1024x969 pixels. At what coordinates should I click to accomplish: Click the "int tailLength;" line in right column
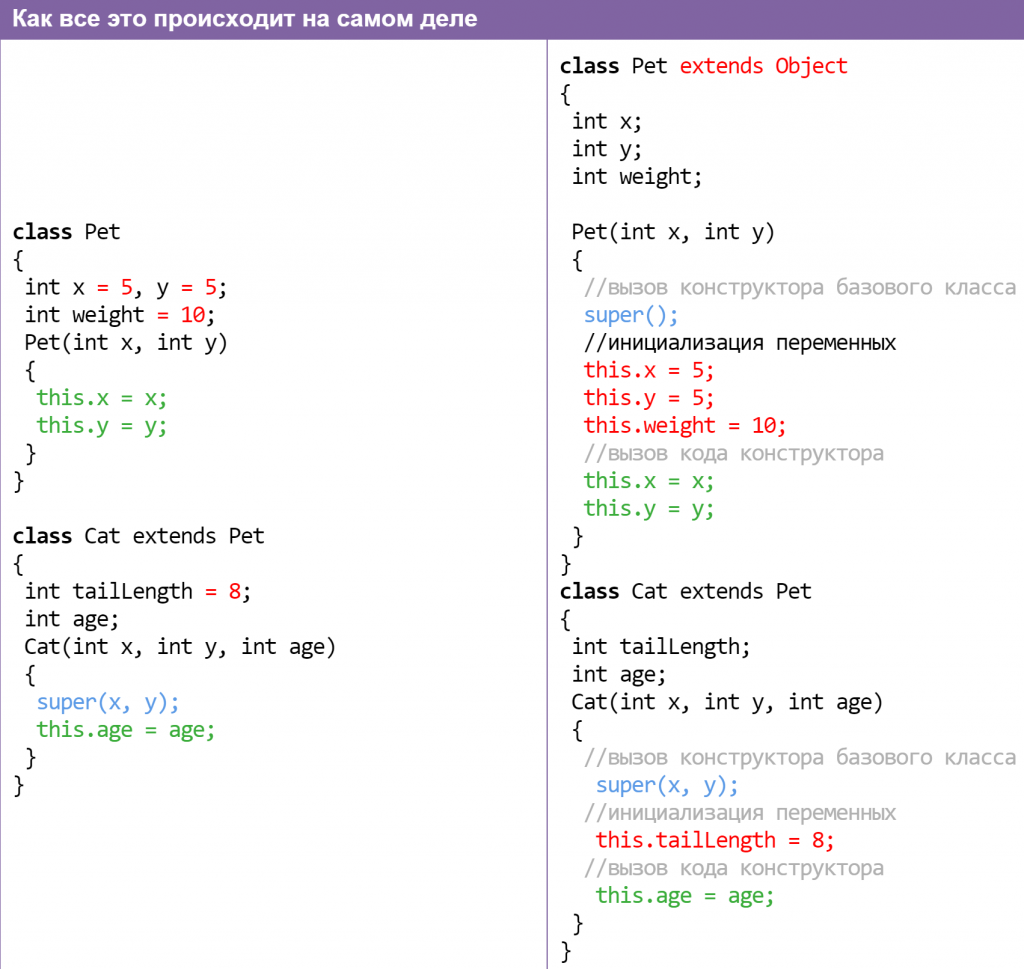pyautogui.click(x=661, y=647)
